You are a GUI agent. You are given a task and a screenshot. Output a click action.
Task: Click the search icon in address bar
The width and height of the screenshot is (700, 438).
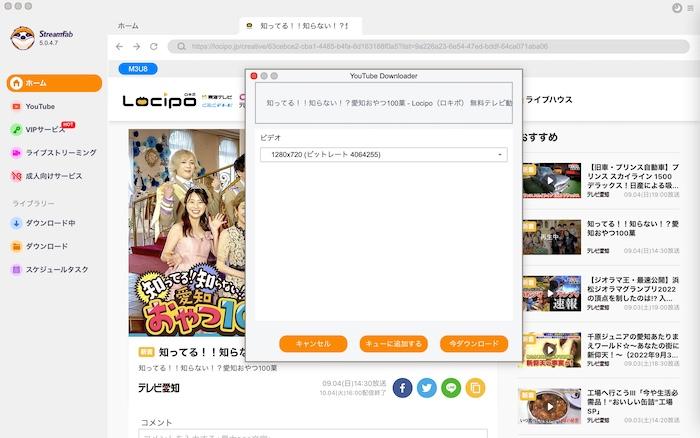pyautogui.click(x=181, y=46)
